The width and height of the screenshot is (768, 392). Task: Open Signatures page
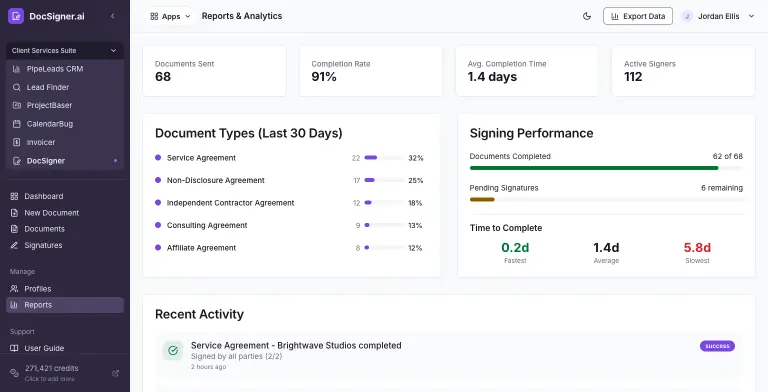65,245
